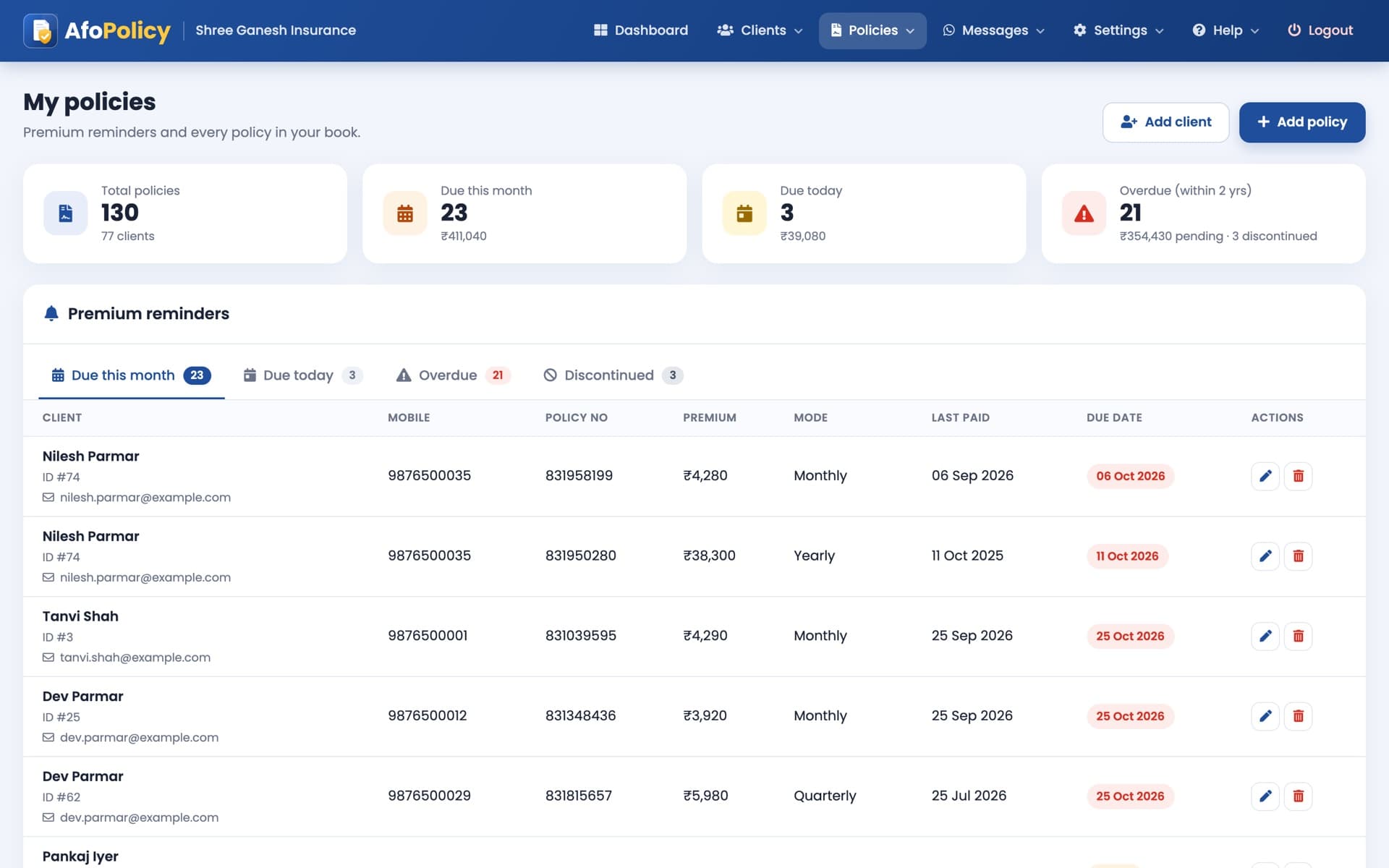Click the Due today calendar card icon
Screen dimensions: 1389x868
click(744, 213)
